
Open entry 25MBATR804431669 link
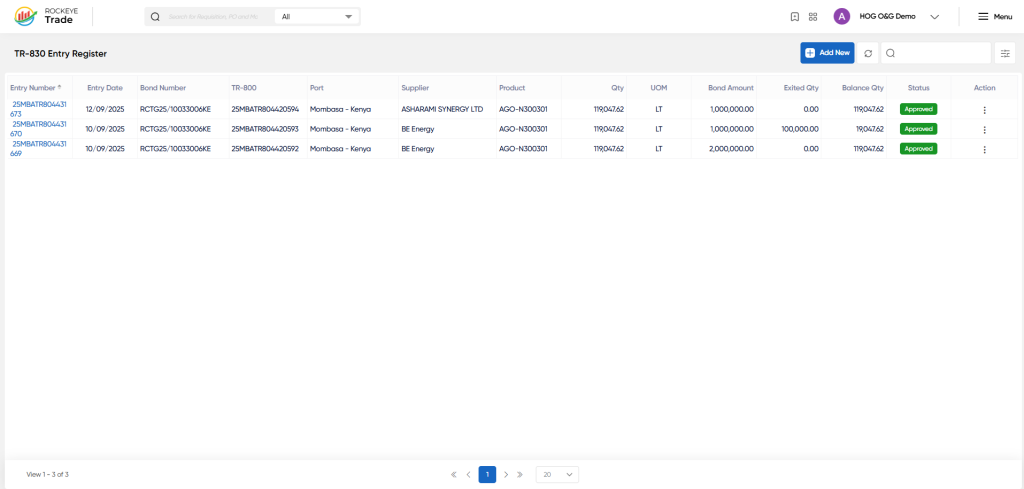(39, 148)
